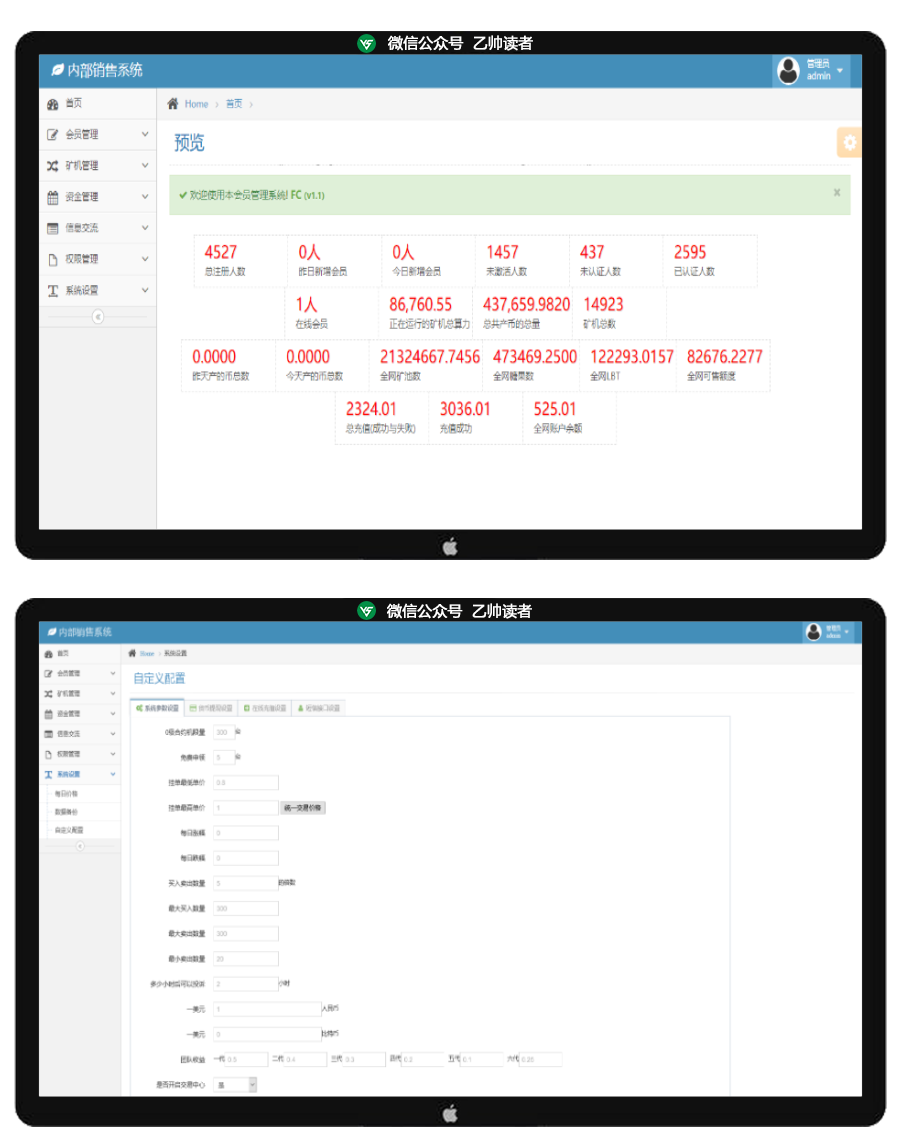
Task: Click the house icon beside Home on 预览 page
Action: [x=173, y=104]
